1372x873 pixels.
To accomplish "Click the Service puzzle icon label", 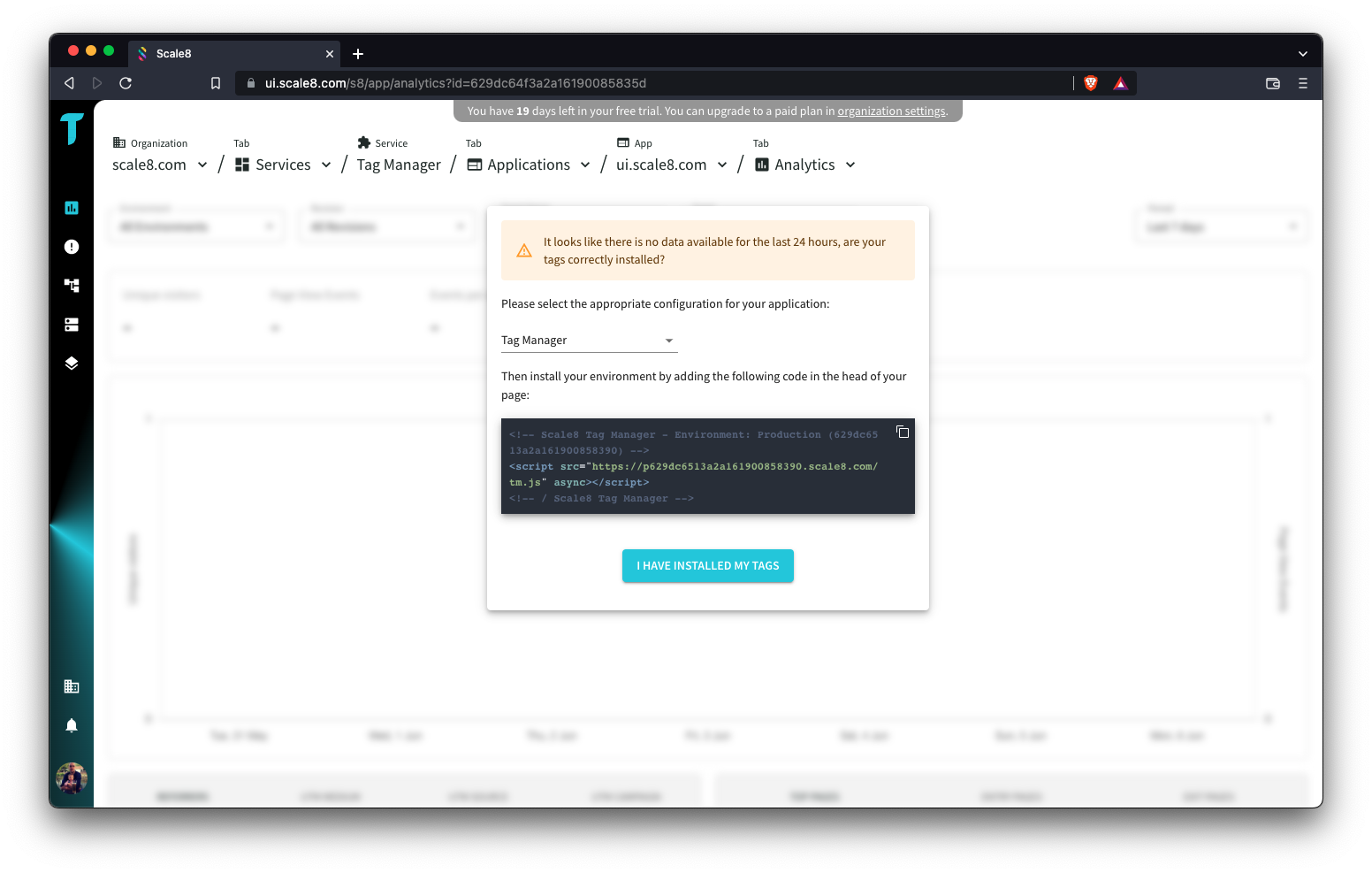I will point(363,142).
